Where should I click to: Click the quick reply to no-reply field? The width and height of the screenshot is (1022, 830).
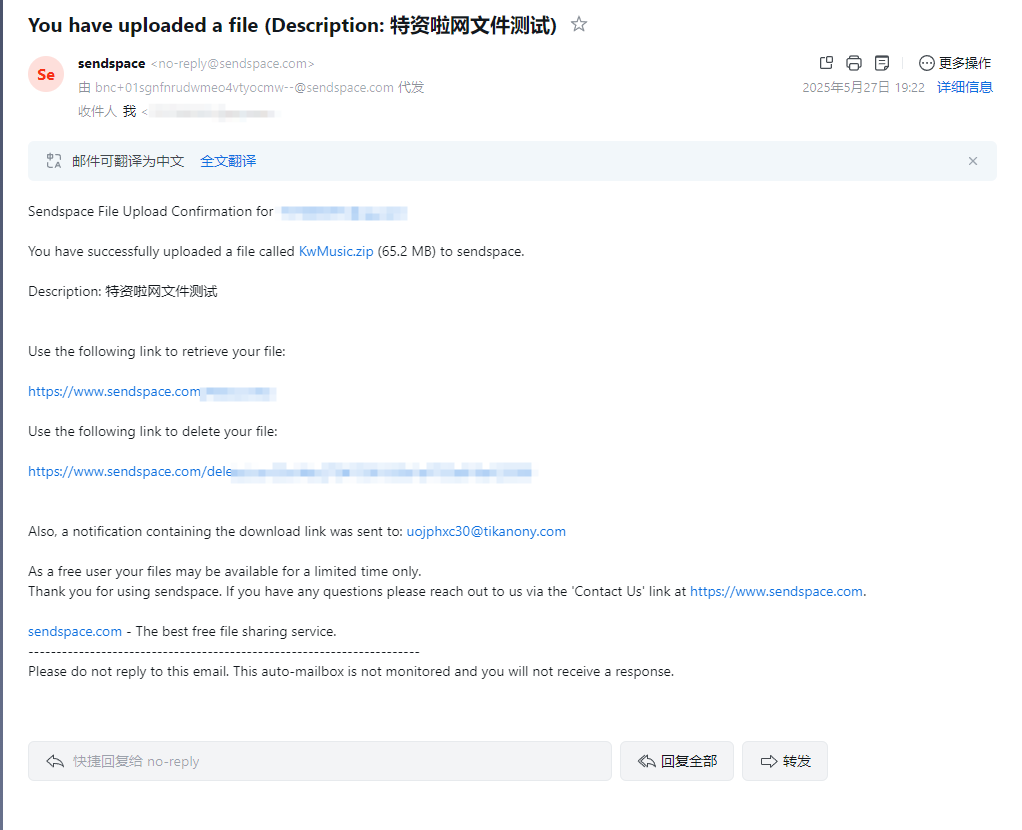pyautogui.click(x=319, y=761)
